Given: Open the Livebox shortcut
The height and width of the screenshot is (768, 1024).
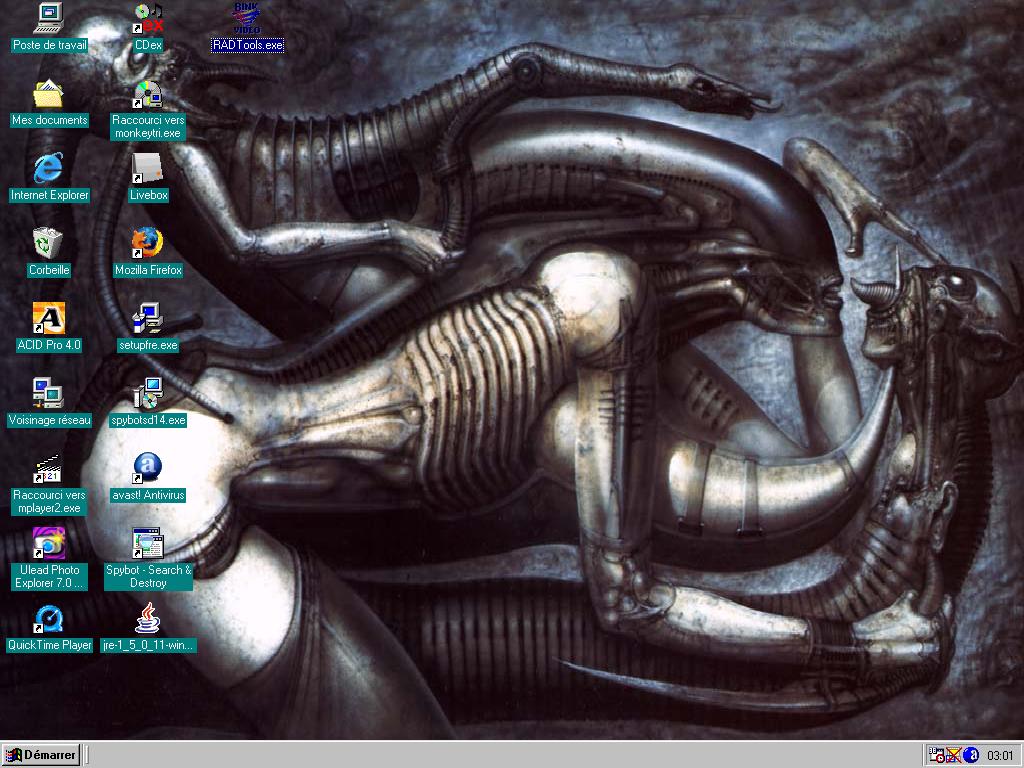Looking at the screenshot, I should tap(148, 170).
